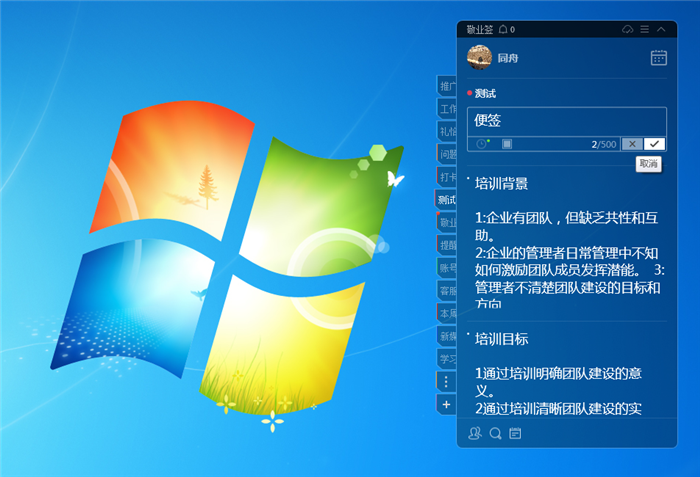The image size is (700, 477).
Task: Click into the 便签 note text field
Action: pos(567,121)
